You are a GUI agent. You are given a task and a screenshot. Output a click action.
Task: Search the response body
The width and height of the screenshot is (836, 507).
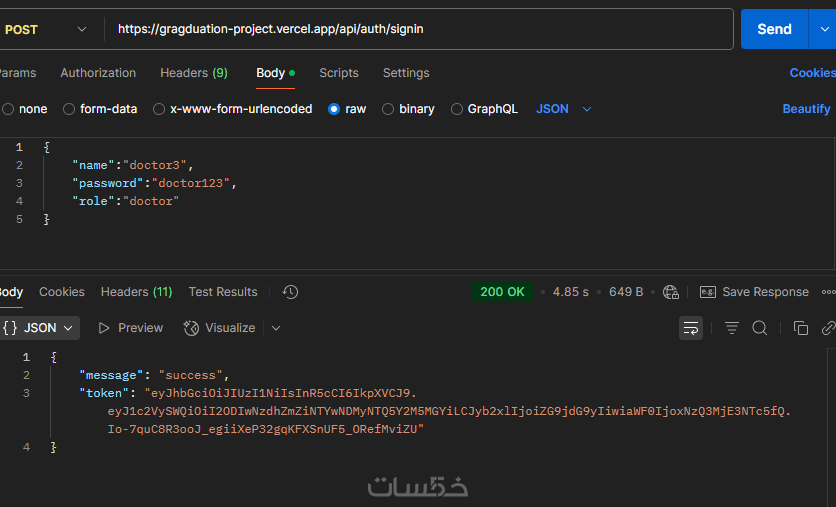tap(760, 328)
